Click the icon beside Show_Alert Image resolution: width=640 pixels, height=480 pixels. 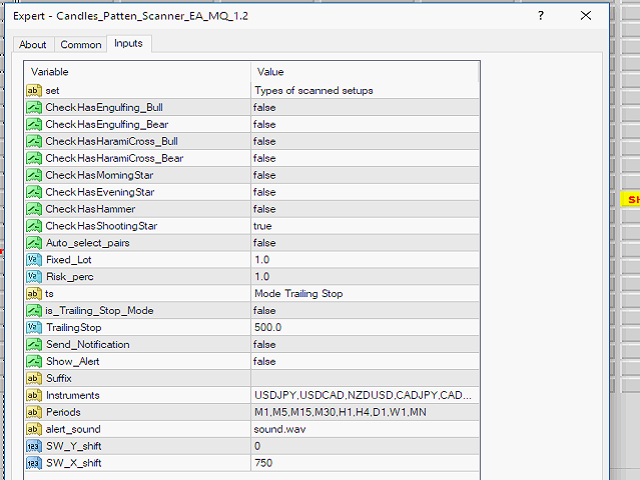tap(34, 361)
